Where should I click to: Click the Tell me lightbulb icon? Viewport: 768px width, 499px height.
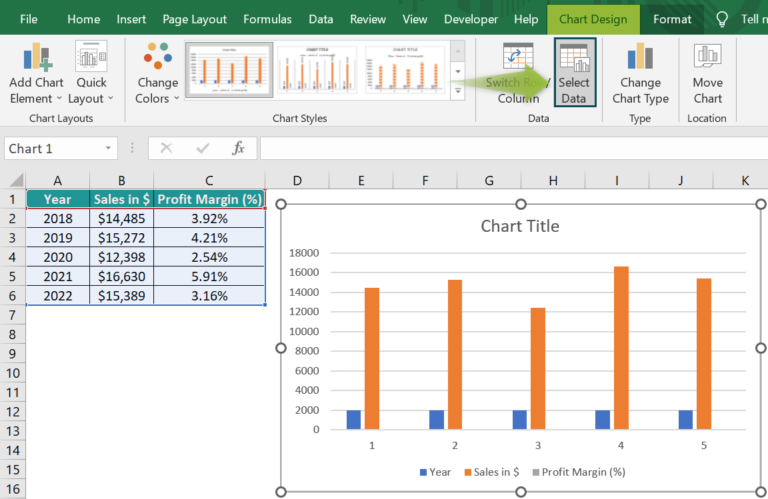coord(721,20)
